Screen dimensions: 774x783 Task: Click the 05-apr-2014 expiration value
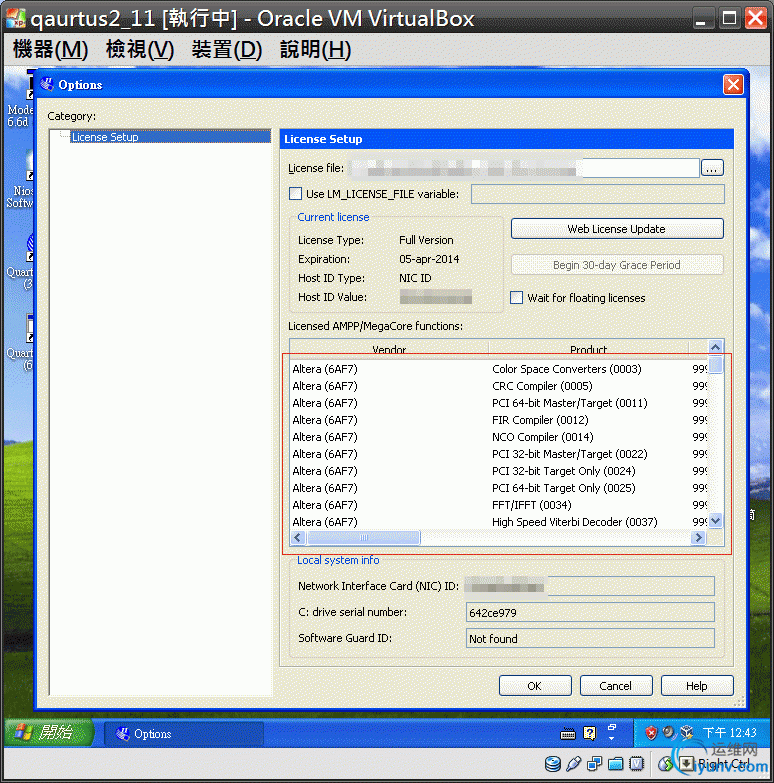pyautogui.click(x=429, y=259)
